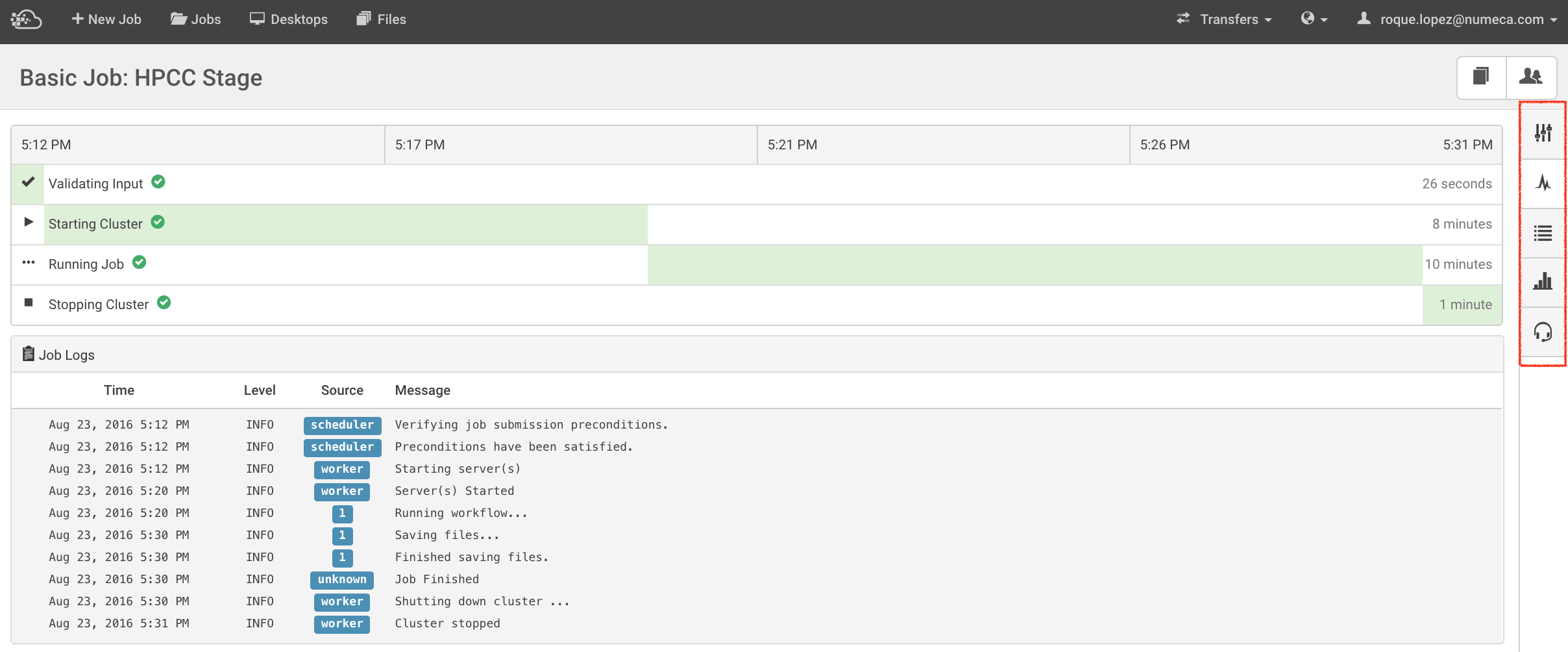Click the New Job button
Image resolution: width=1568 pixels, height=652 pixels.
pyautogui.click(x=106, y=19)
